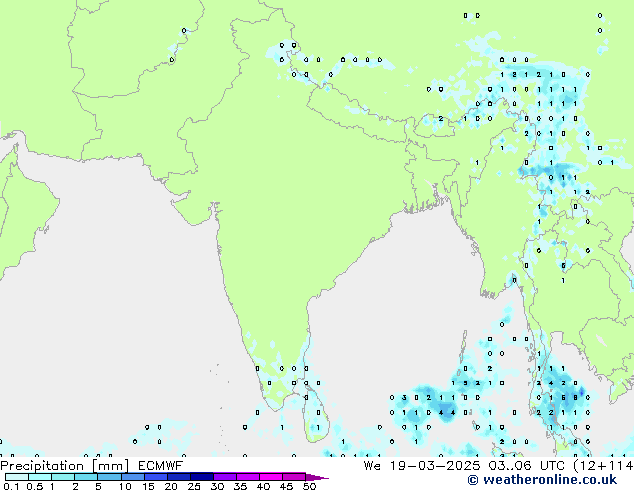Select the 1–2 mm legend swatch
Screen dimensions: 634x490
point(63,477)
